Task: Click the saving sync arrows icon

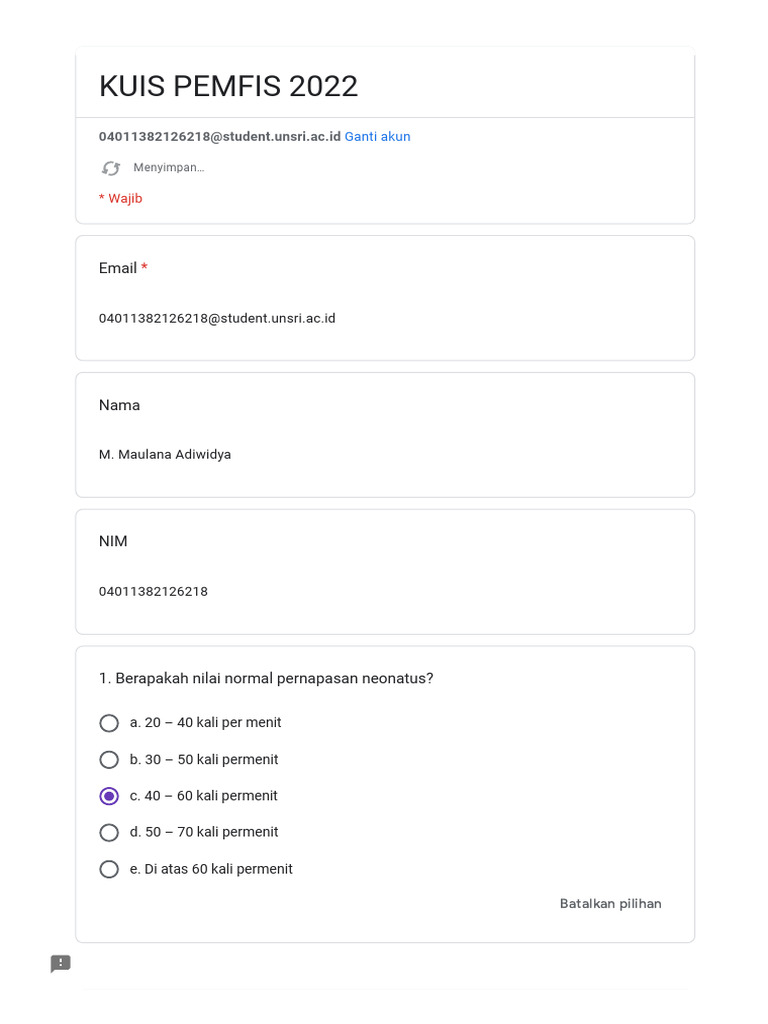Action: (x=111, y=168)
